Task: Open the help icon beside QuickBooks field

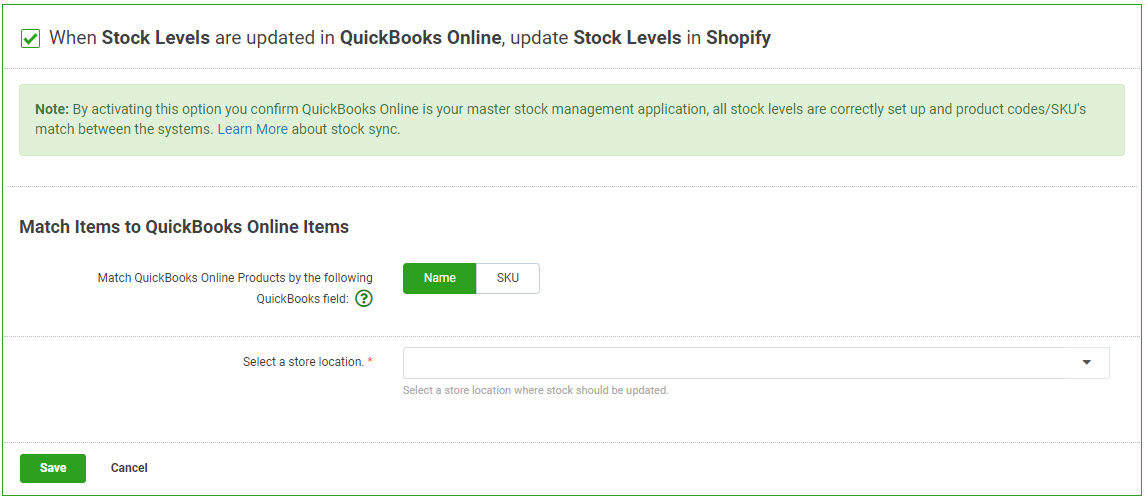Action: (363, 298)
